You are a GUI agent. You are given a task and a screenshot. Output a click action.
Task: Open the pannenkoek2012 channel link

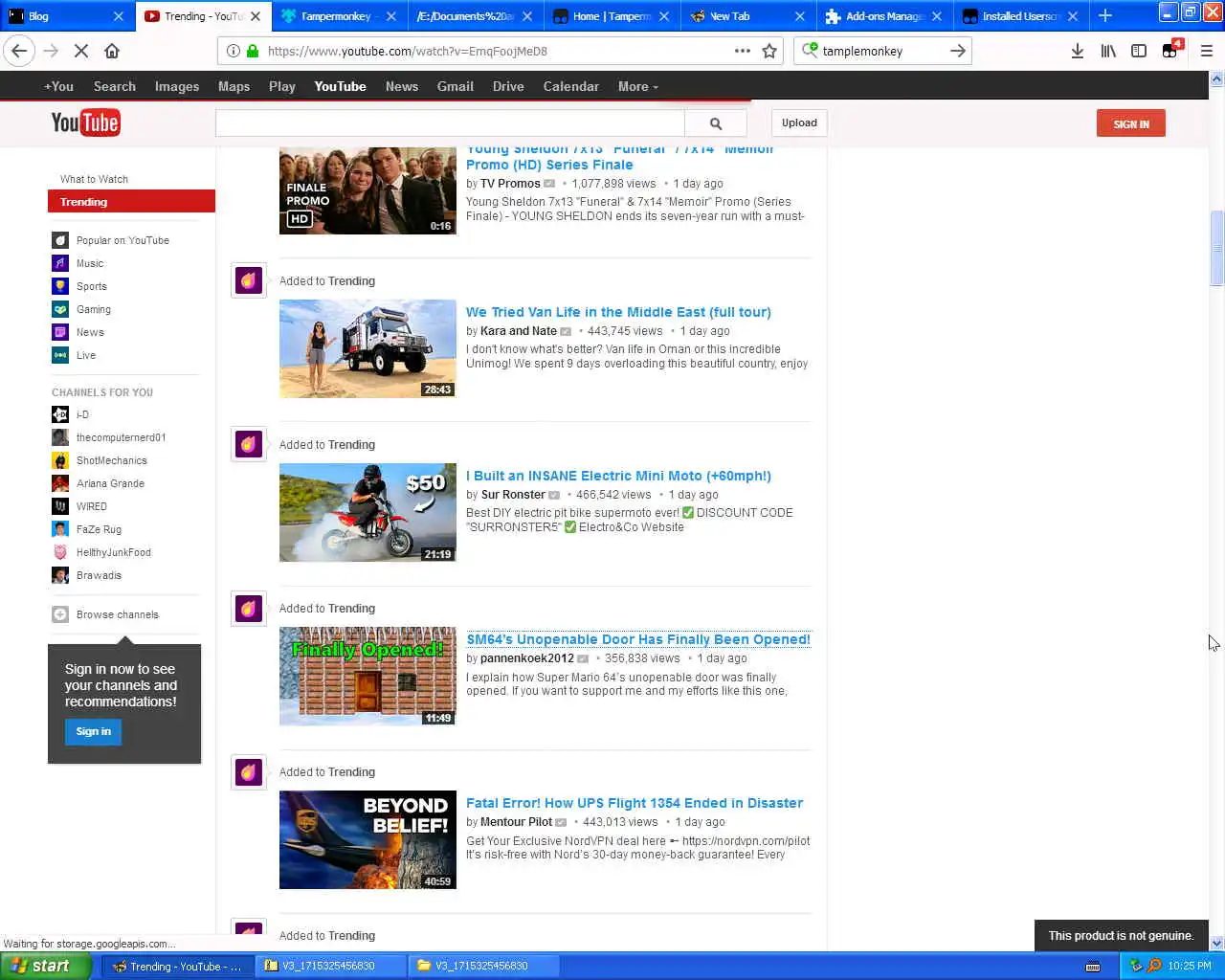[x=527, y=658]
